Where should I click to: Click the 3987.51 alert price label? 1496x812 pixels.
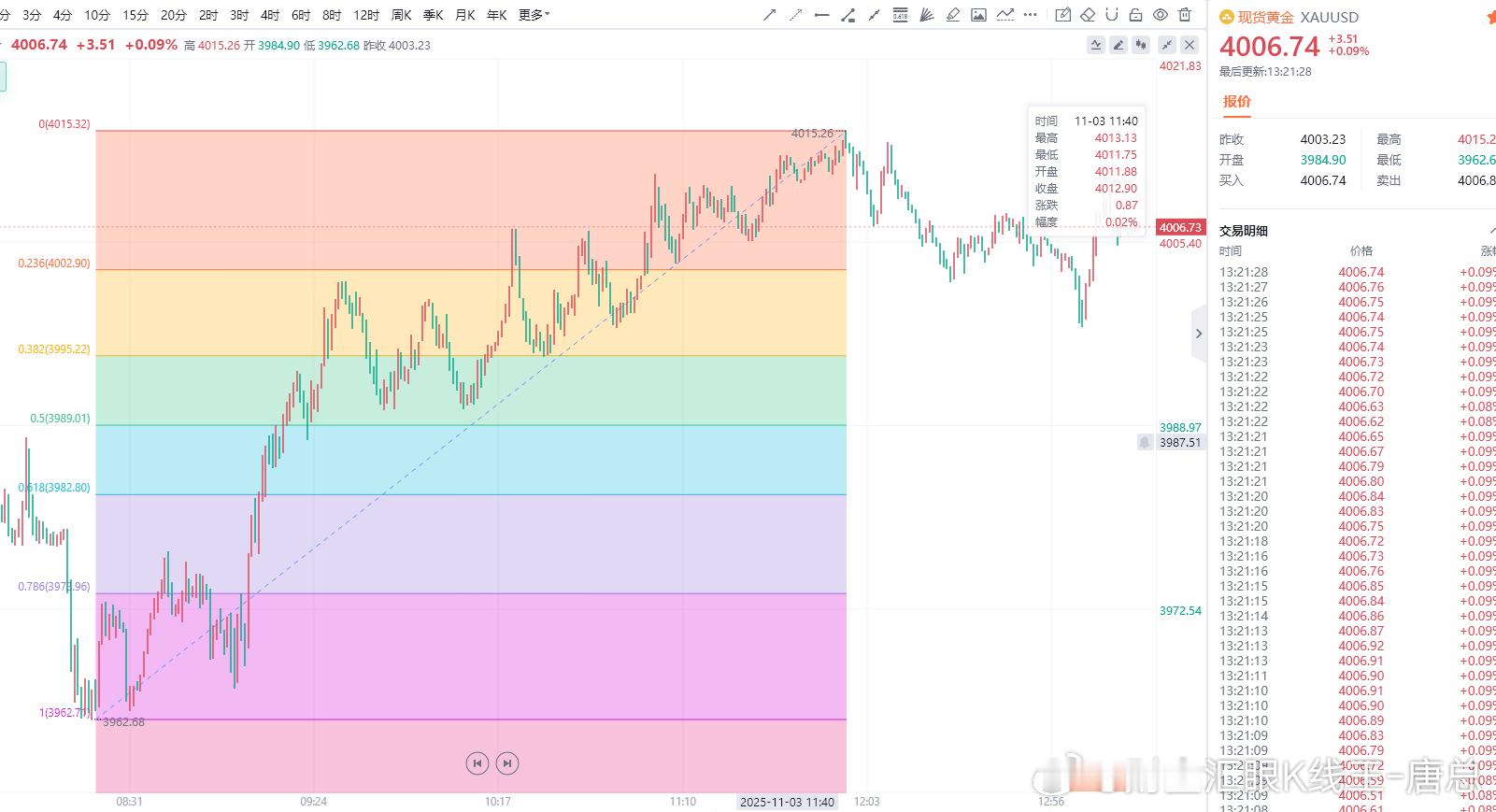1180,443
